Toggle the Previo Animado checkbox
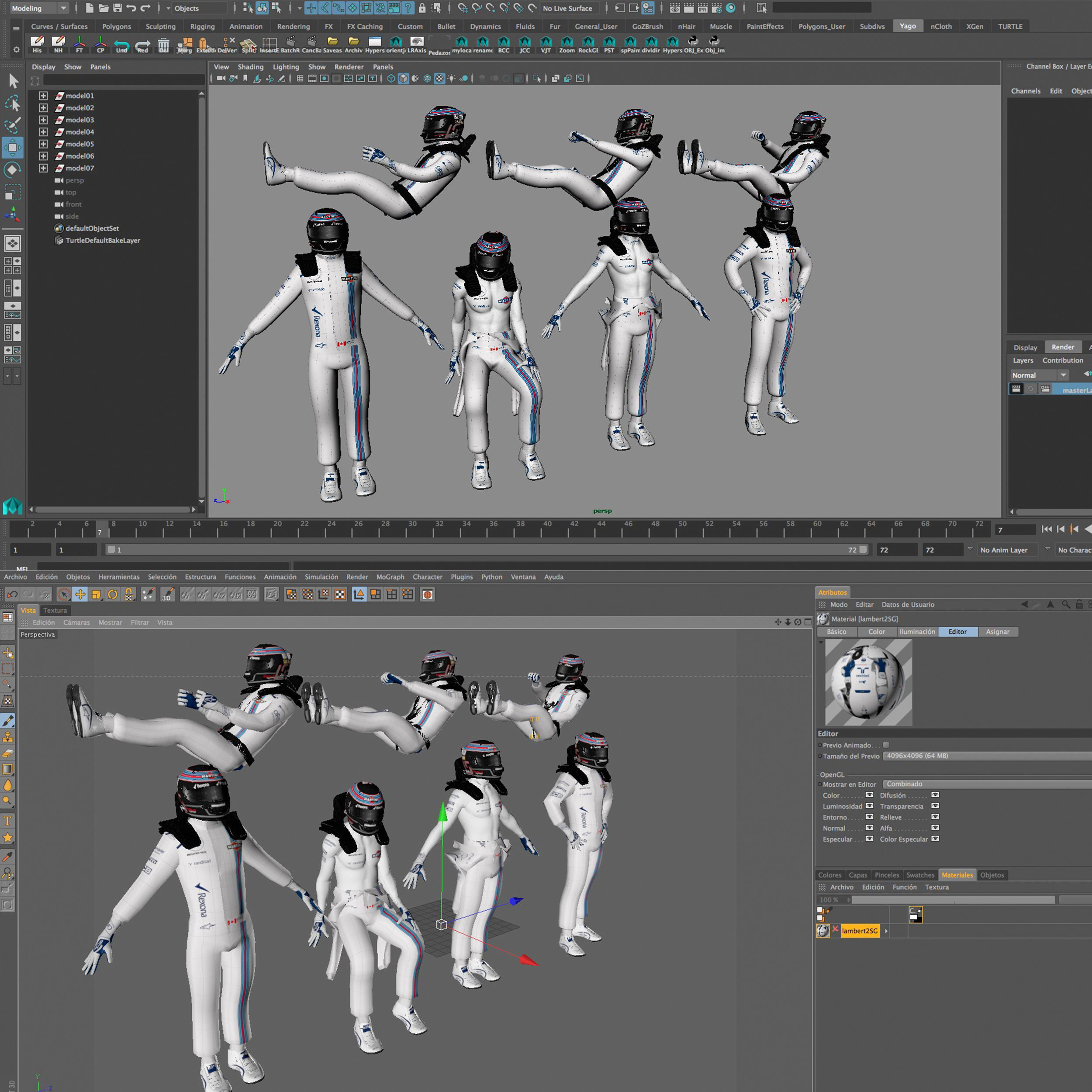Image resolution: width=1092 pixels, height=1092 pixels. pyautogui.click(x=886, y=745)
